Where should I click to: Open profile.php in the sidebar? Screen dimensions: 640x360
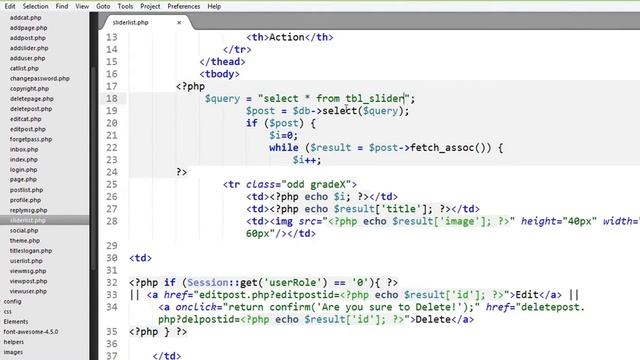pos(25,200)
